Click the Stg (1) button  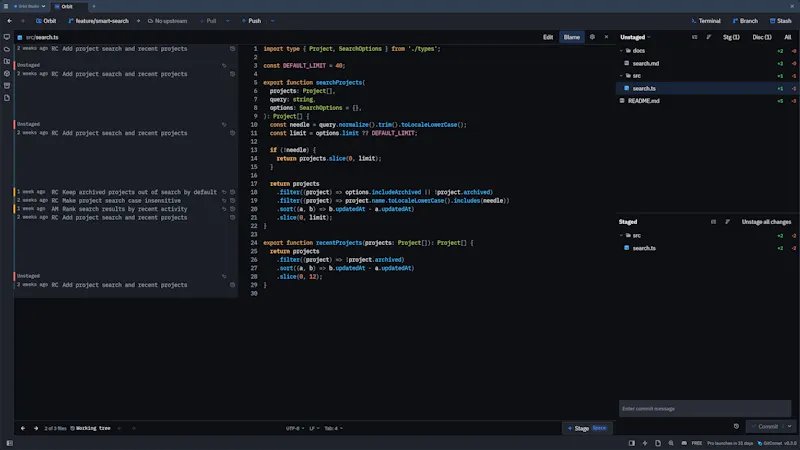point(731,37)
